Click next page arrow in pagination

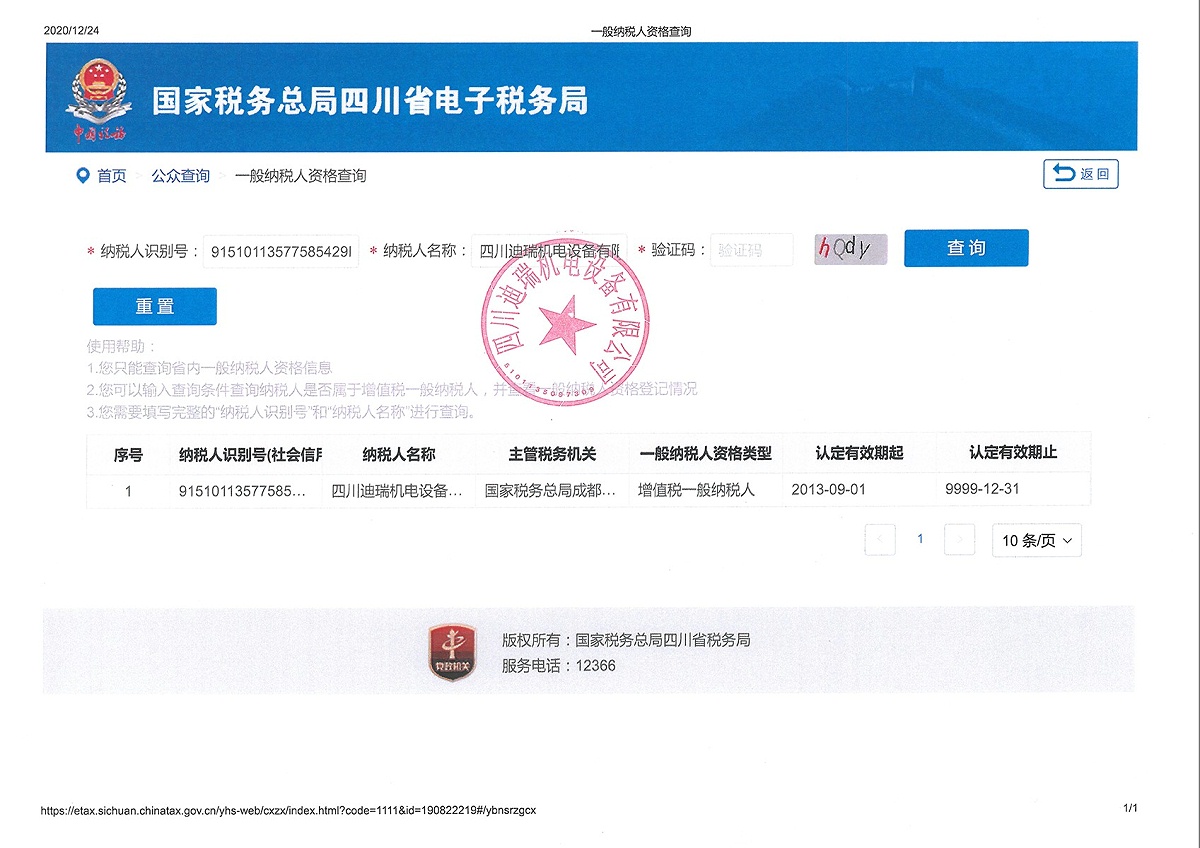pyautogui.click(x=959, y=540)
